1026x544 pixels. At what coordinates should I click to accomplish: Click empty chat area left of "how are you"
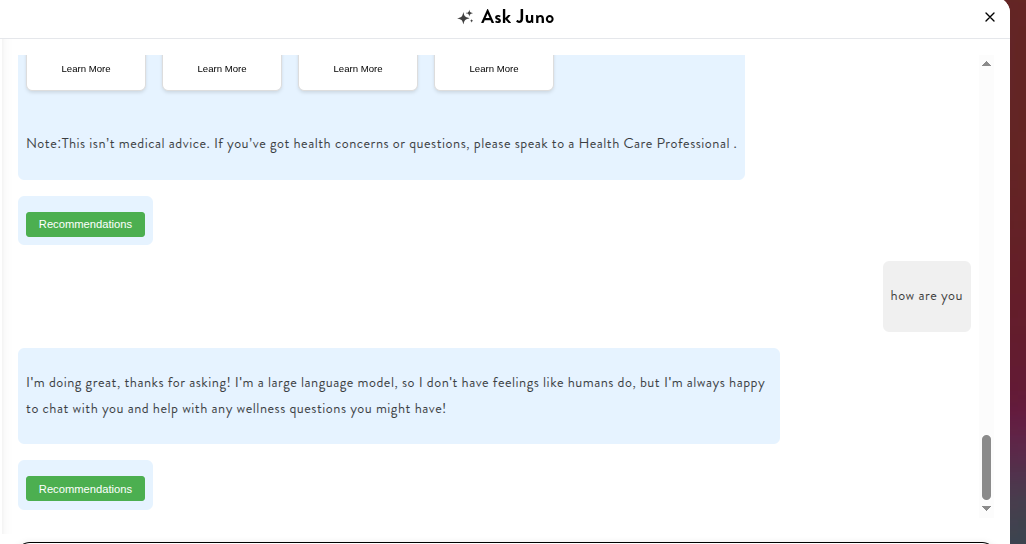click(500, 296)
